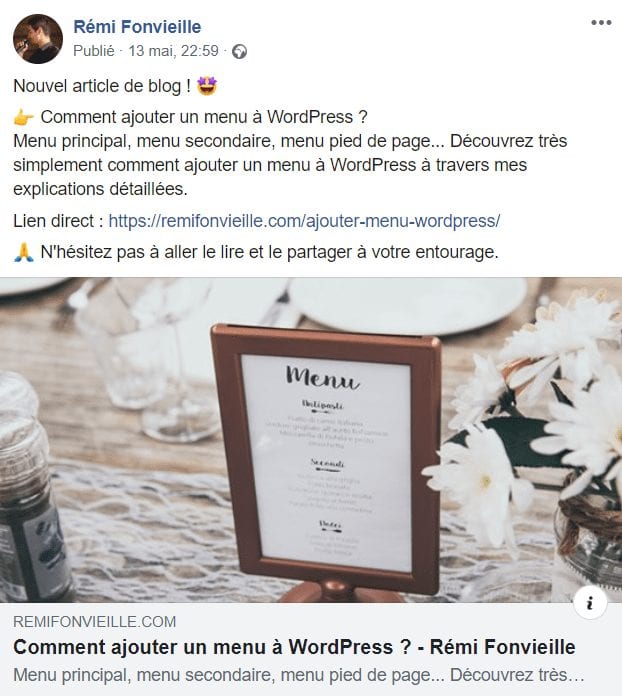The height and width of the screenshot is (696, 622).
Task: Click the pointing hand emoji
Action: [24, 118]
